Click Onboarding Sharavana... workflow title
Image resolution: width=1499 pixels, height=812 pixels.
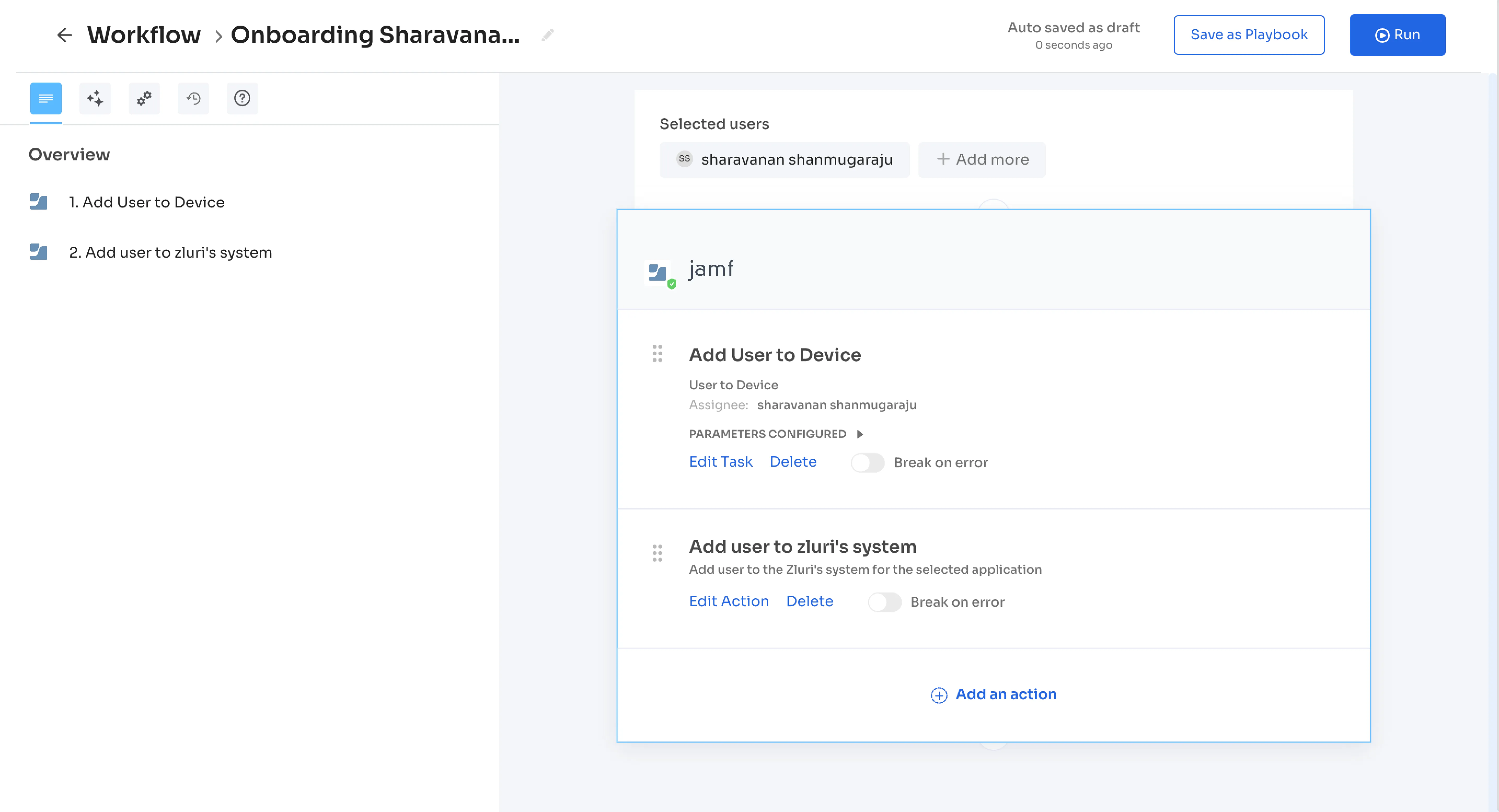[x=375, y=35]
